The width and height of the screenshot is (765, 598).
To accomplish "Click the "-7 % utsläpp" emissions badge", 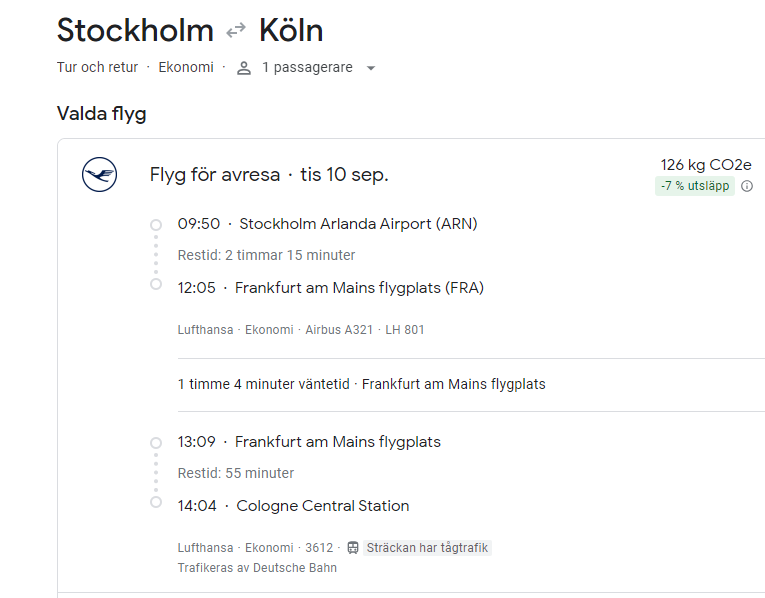I will tap(695, 186).
